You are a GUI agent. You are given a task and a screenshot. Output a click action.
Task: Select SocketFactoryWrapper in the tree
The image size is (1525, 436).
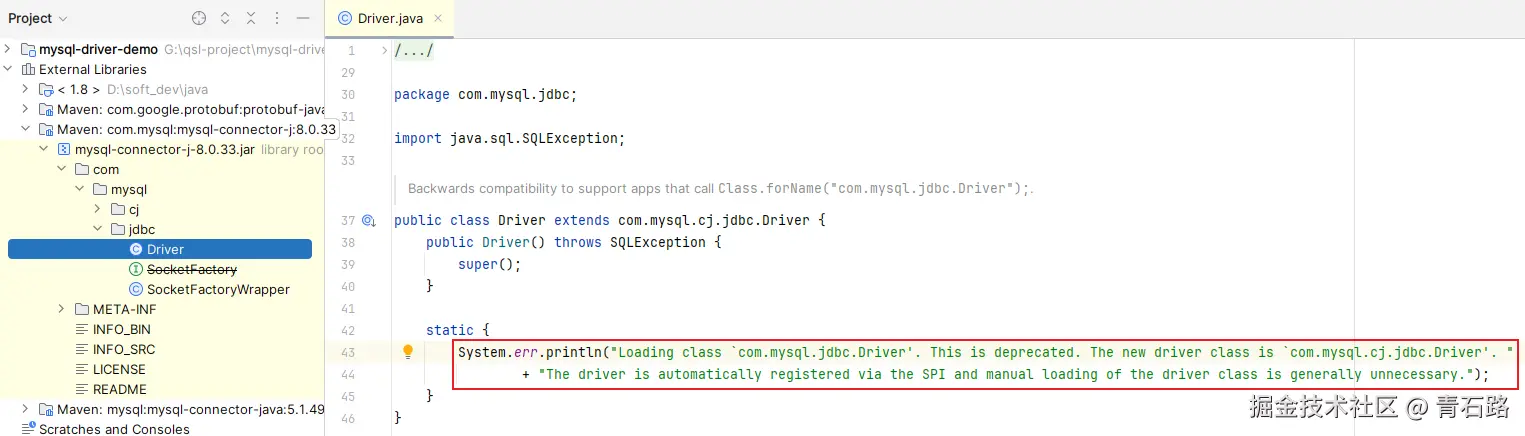pos(218,289)
